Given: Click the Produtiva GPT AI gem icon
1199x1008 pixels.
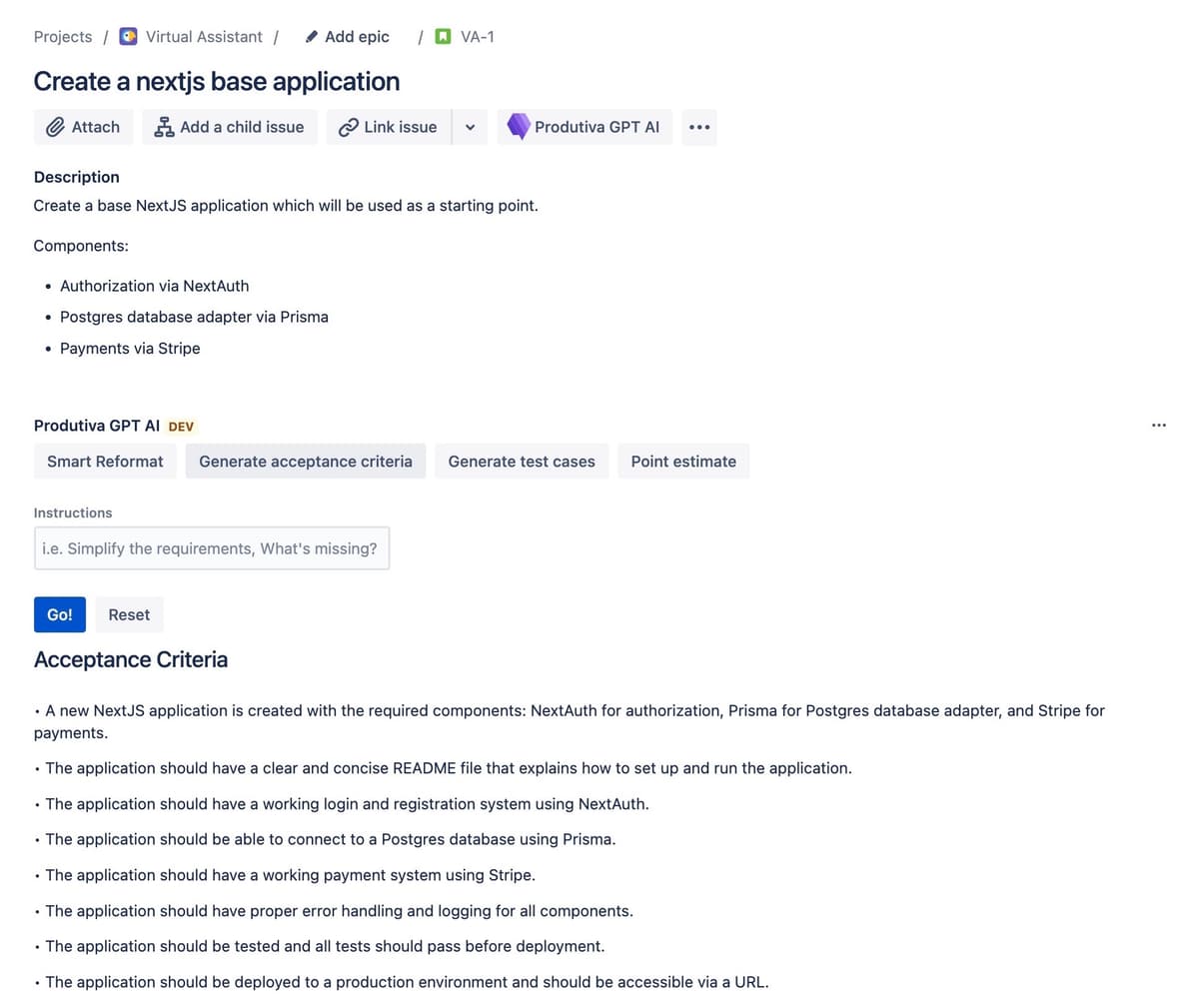Looking at the screenshot, I should coord(519,127).
